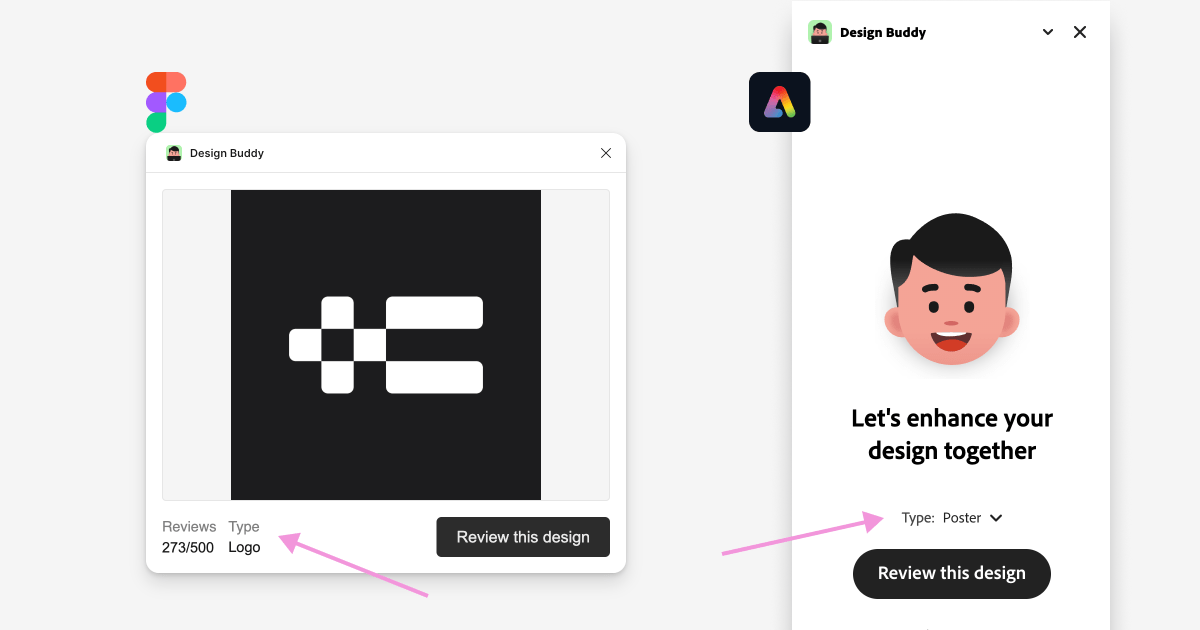Image resolution: width=1200 pixels, height=630 pixels.
Task: Click the Design Buddy avatar in the right panel header
Action: [x=821, y=32]
